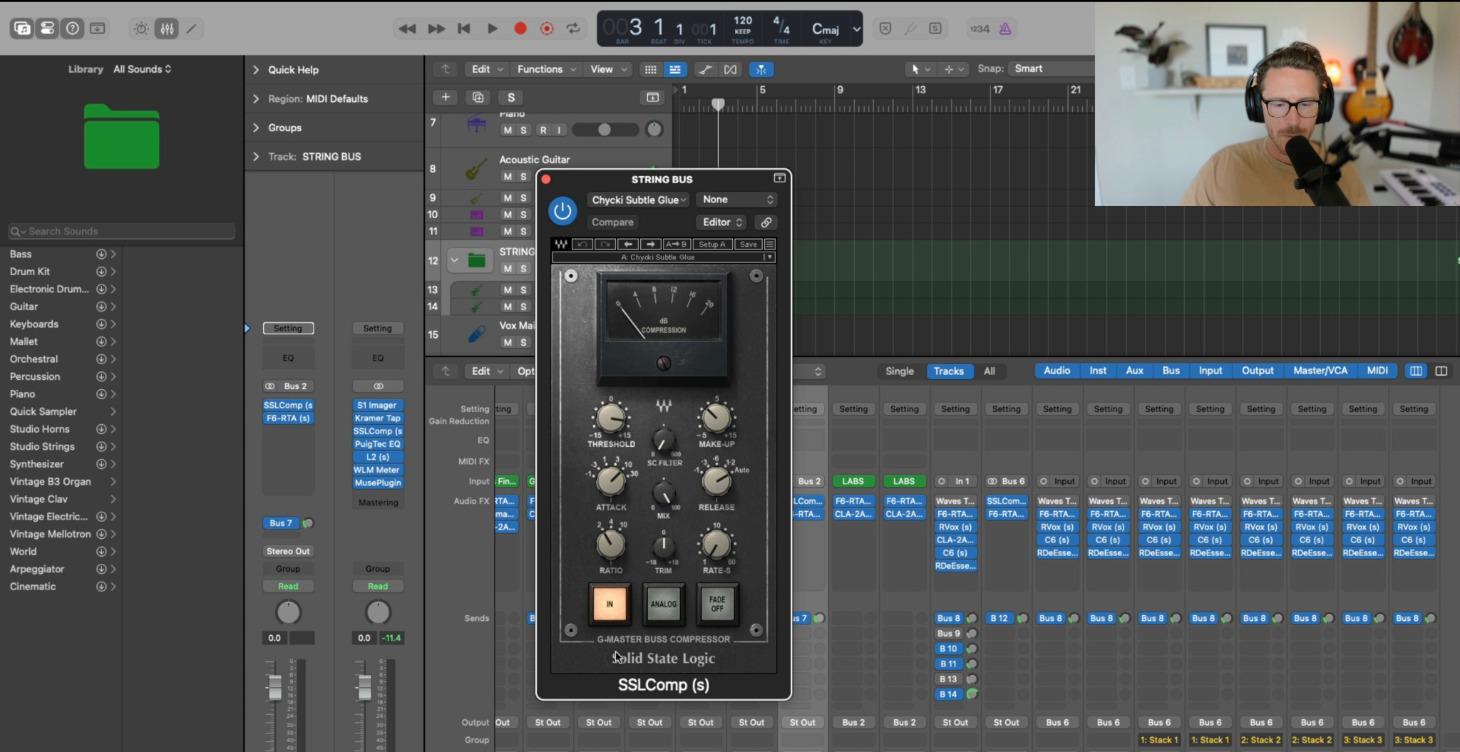Click the Capture Recording button
The image size is (1460, 752).
pyautogui.click(x=547, y=29)
